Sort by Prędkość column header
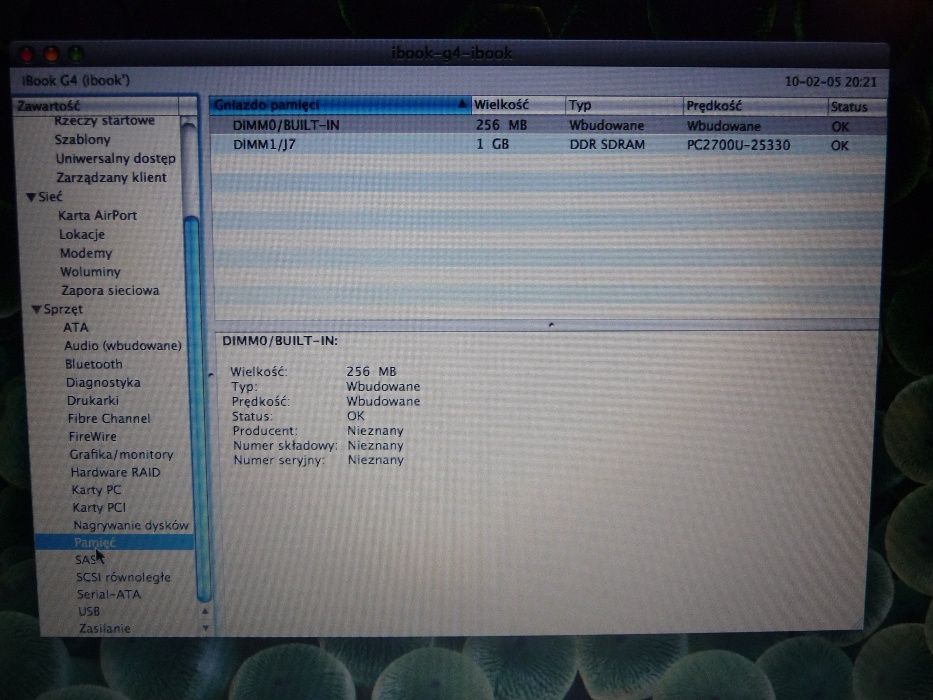This screenshot has width=933, height=700. click(754, 107)
